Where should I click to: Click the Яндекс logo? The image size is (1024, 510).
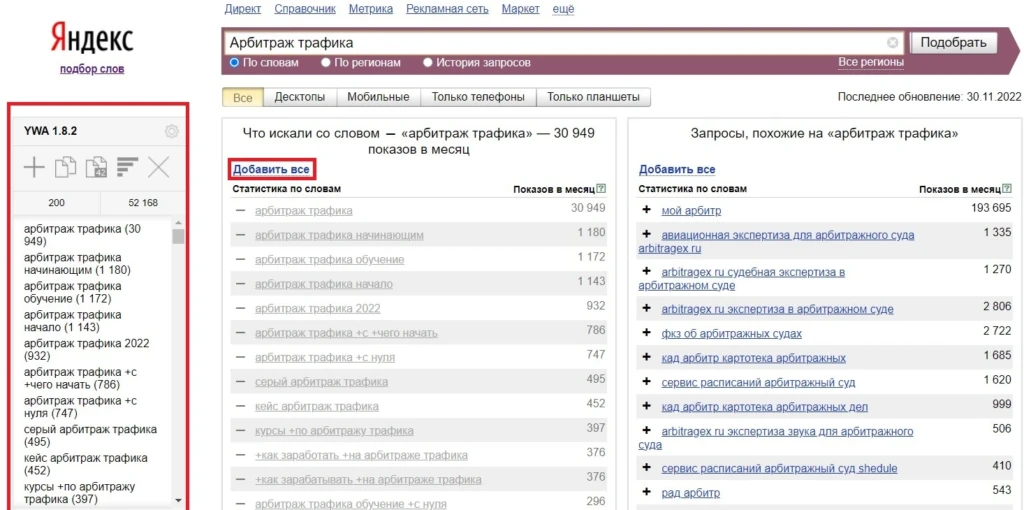(92, 39)
